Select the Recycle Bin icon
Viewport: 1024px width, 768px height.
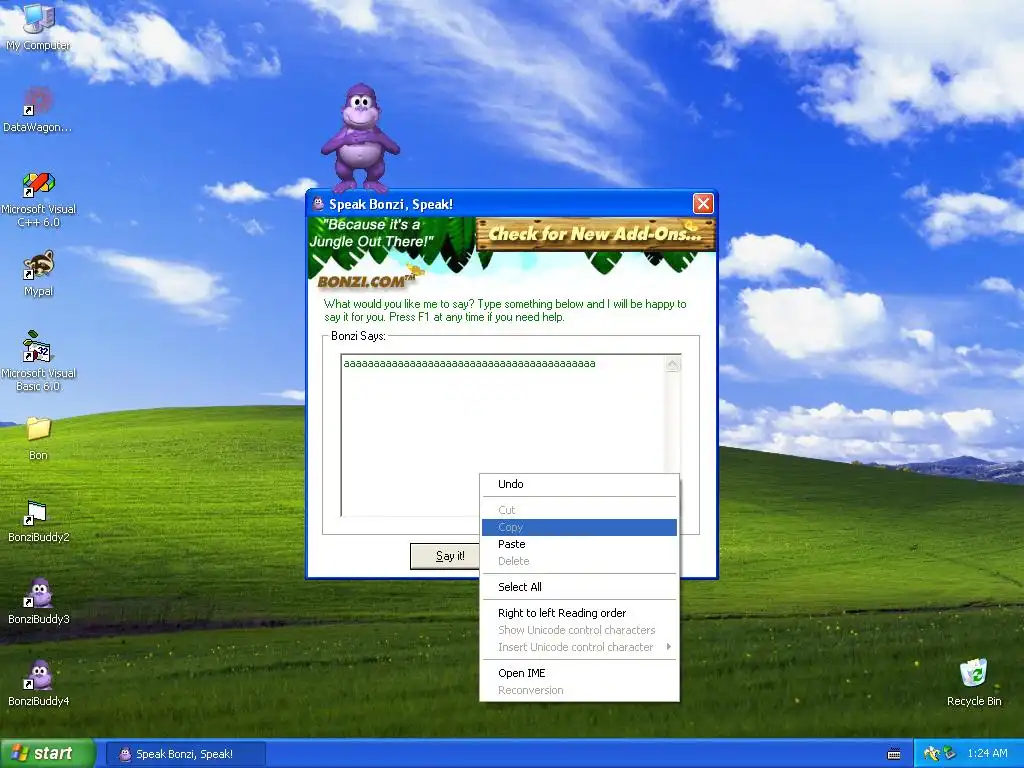point(974,683)
